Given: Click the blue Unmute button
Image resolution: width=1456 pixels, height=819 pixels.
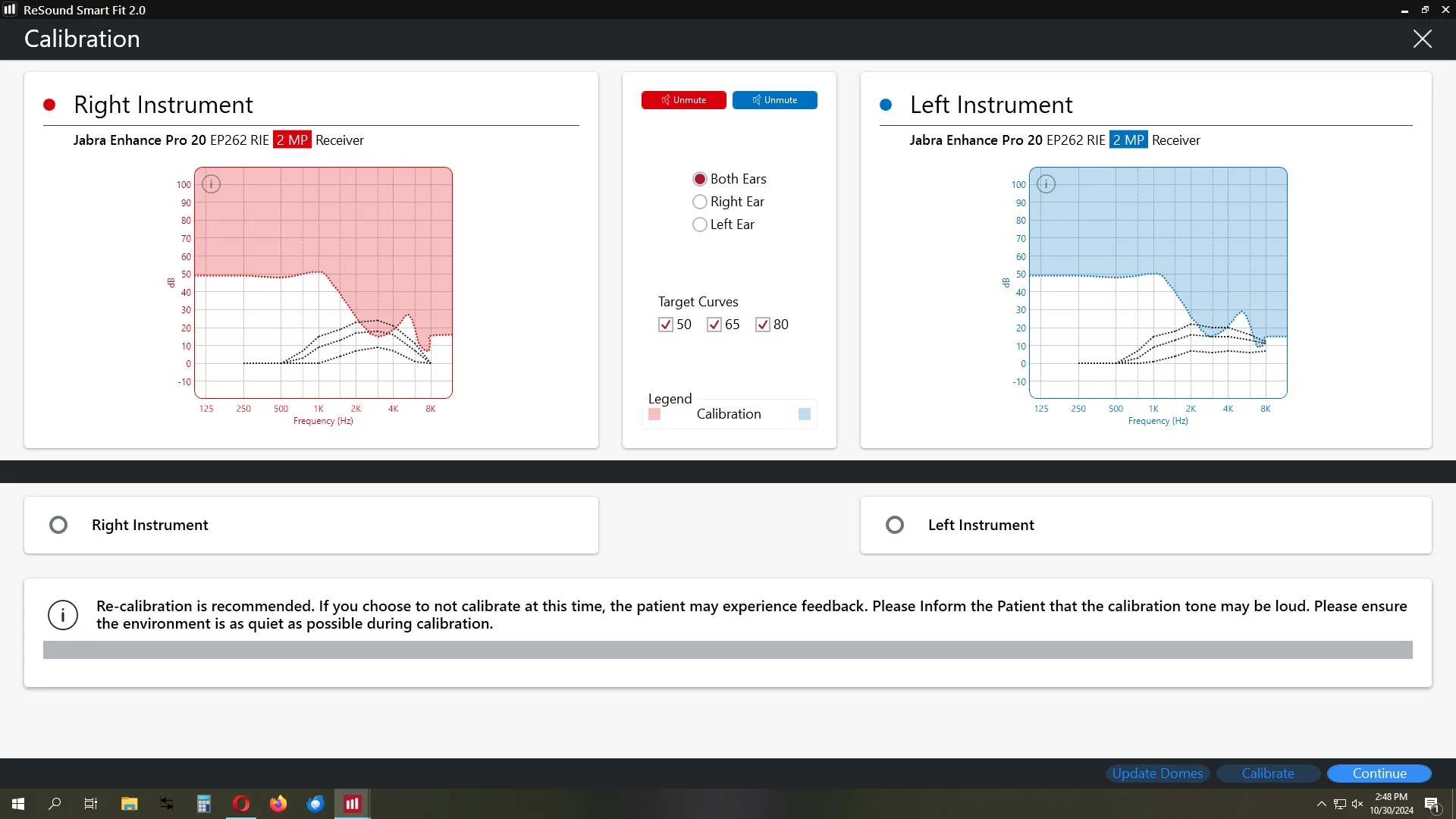Looking at the screenshot, I should [775, 100].
